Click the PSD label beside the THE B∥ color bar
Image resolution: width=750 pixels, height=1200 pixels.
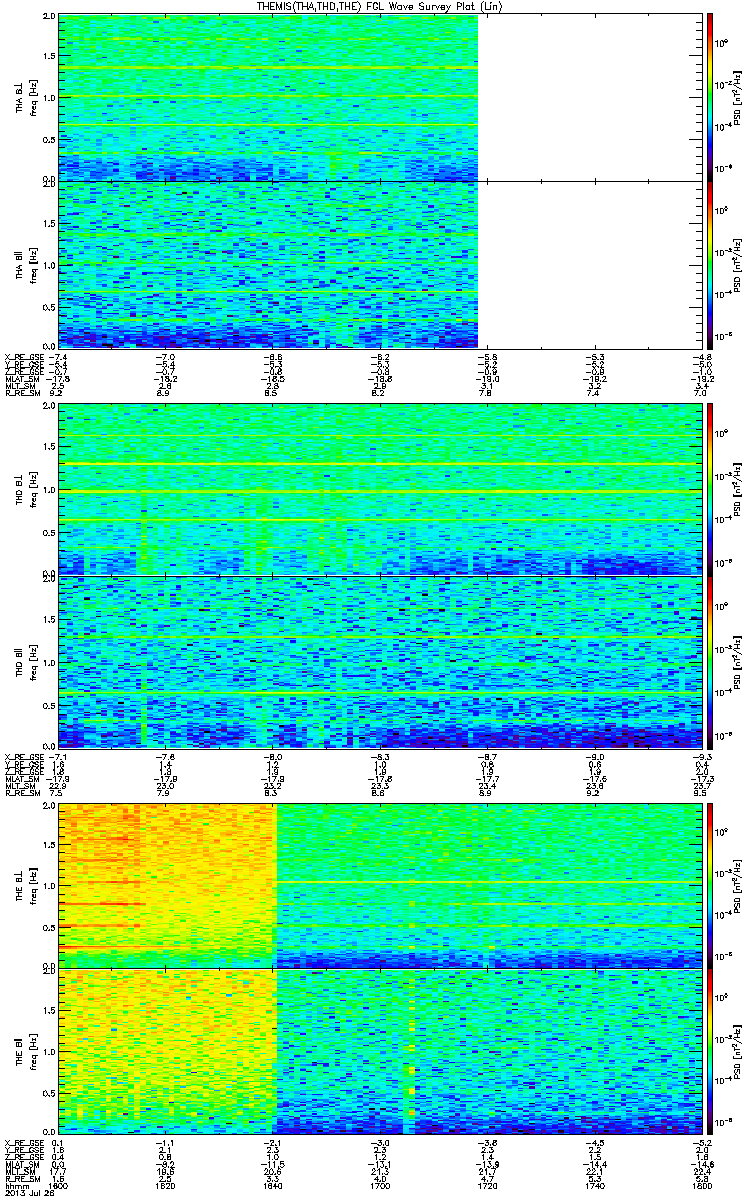click(738, 1051)
